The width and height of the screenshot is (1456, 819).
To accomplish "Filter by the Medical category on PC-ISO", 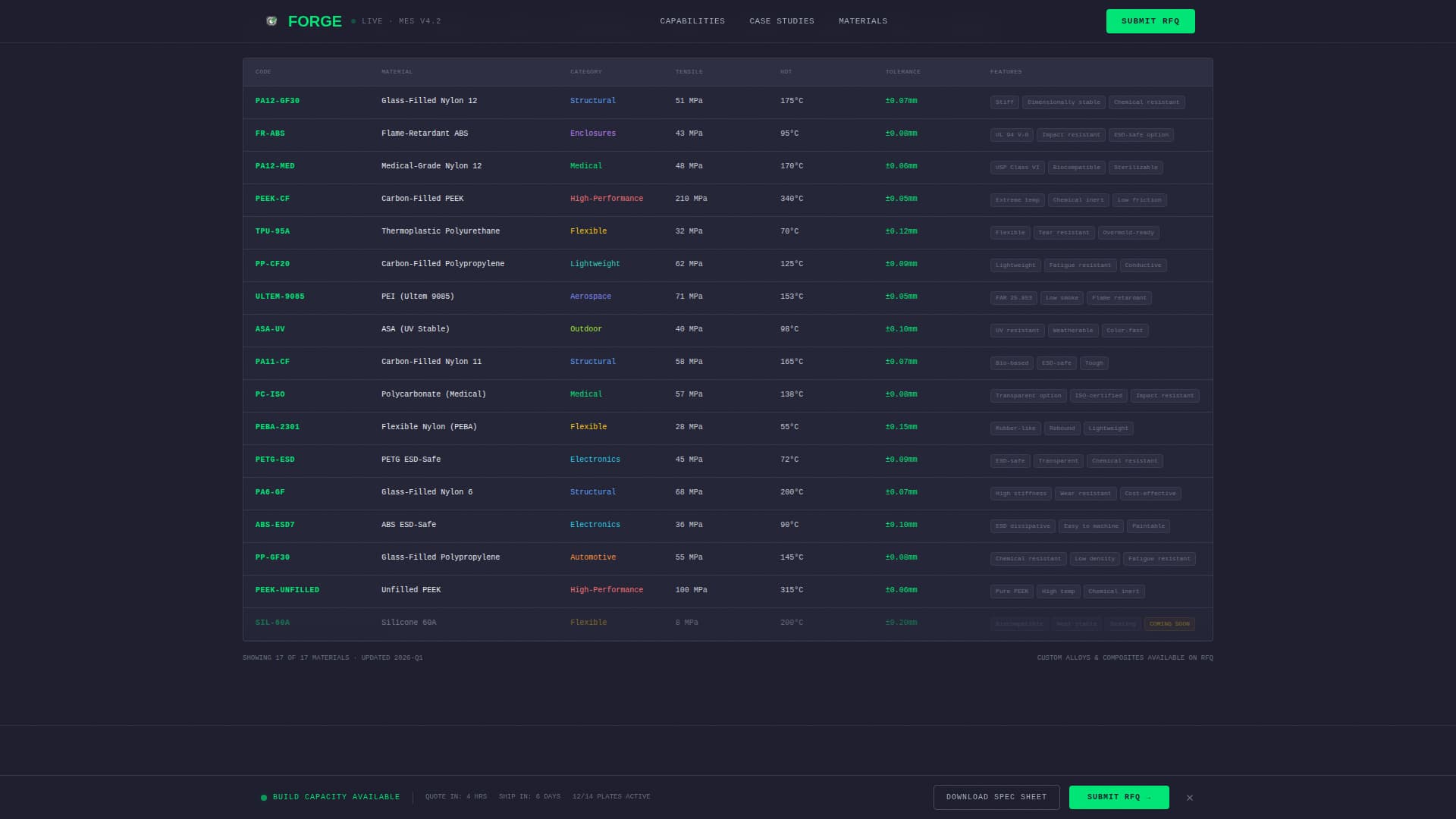I will pos(586,394).
